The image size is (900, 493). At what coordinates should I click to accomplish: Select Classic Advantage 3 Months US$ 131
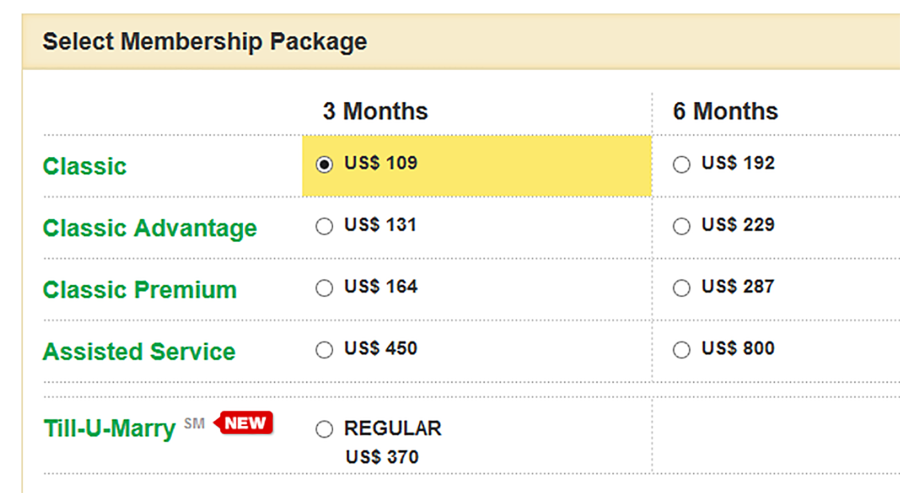[x=324, y=226]
